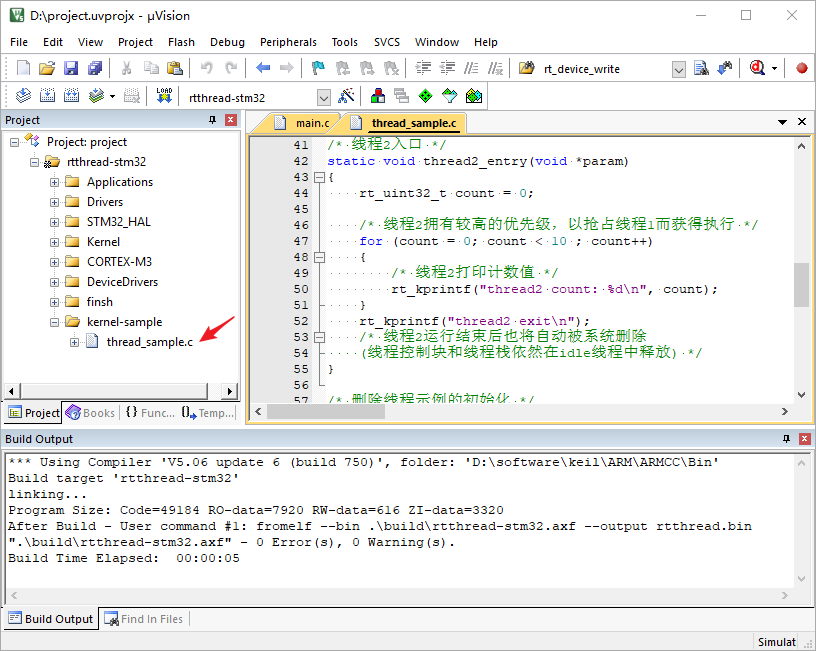The width and height of the screenshot is (816, 651).
Task: Open Options for Target wand icon
Action: click(x=346, y=96)
